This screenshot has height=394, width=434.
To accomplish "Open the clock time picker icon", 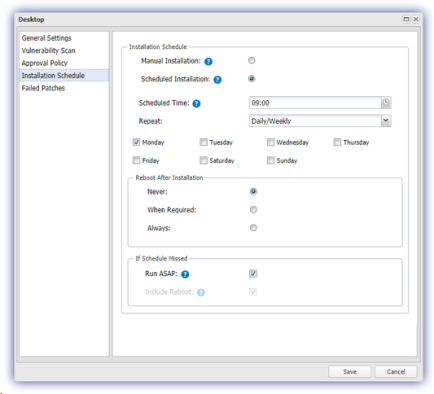I will 386,103.
